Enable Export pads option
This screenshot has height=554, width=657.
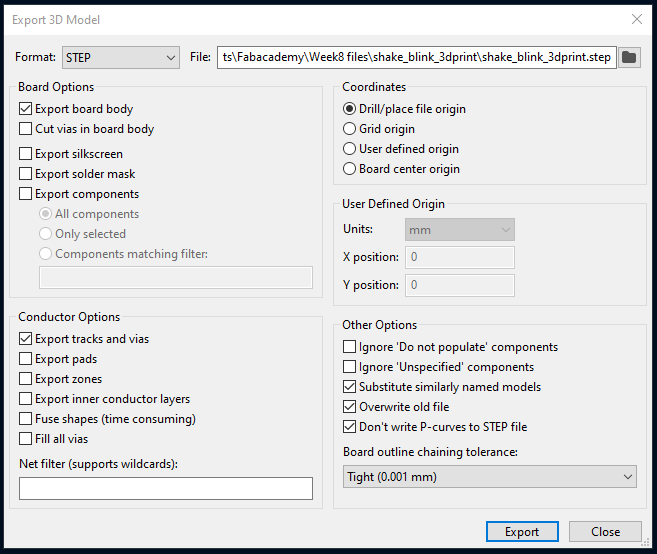pos(26,359)
